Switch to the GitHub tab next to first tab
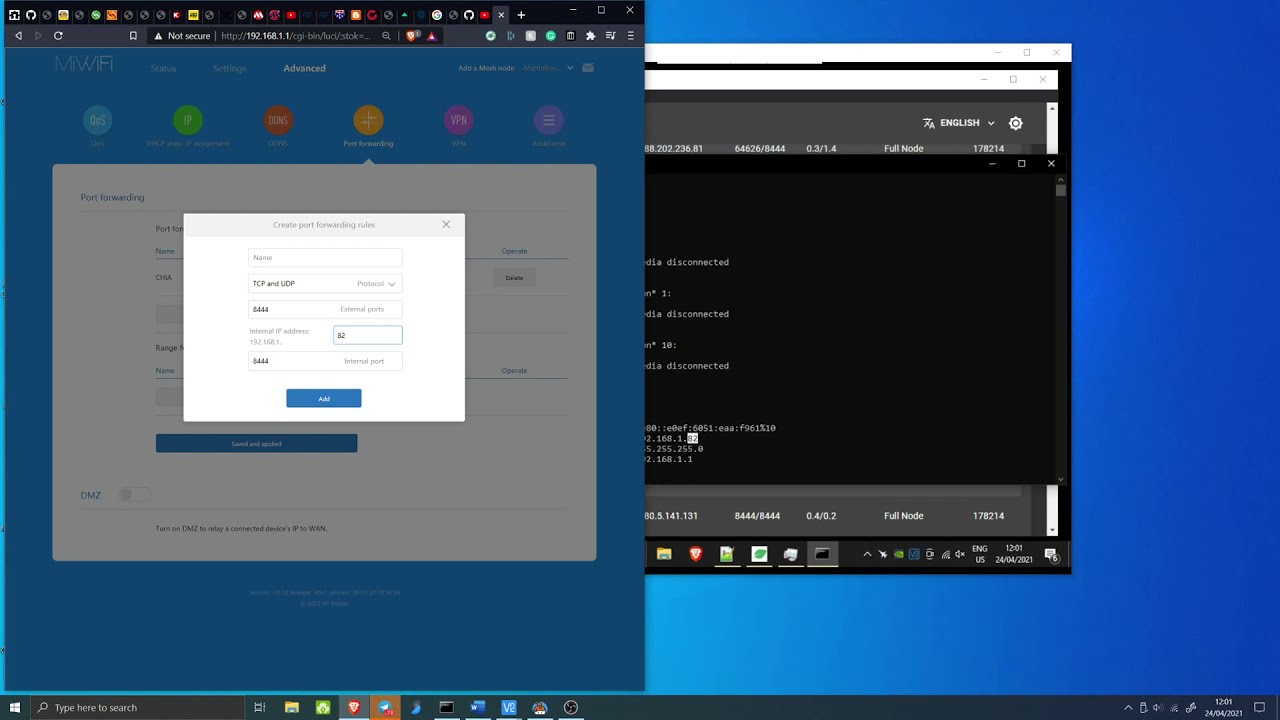The image size is (1280, 720). (x=30, y=15)
